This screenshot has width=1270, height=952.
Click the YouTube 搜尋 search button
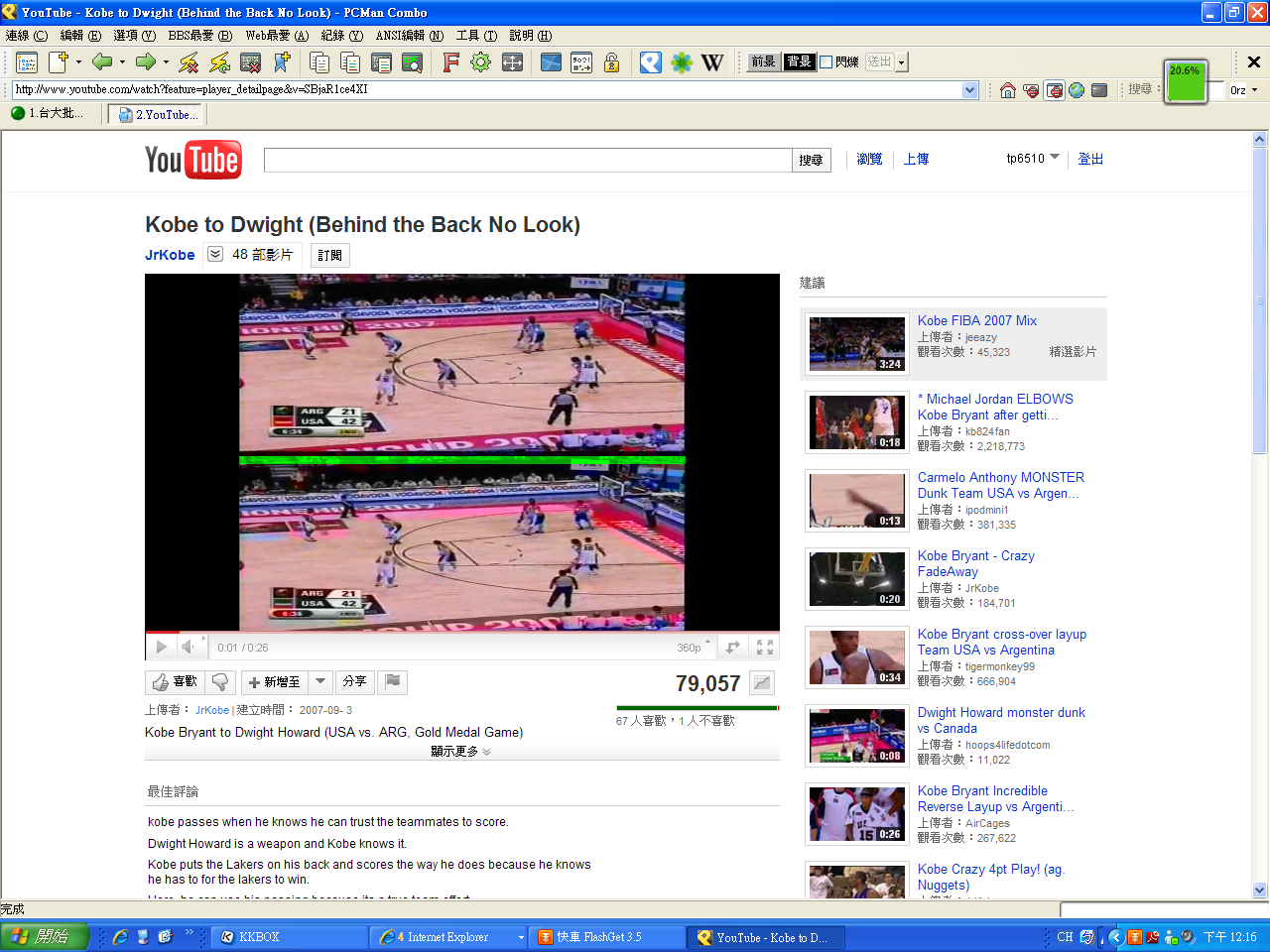tap(811, 161)
